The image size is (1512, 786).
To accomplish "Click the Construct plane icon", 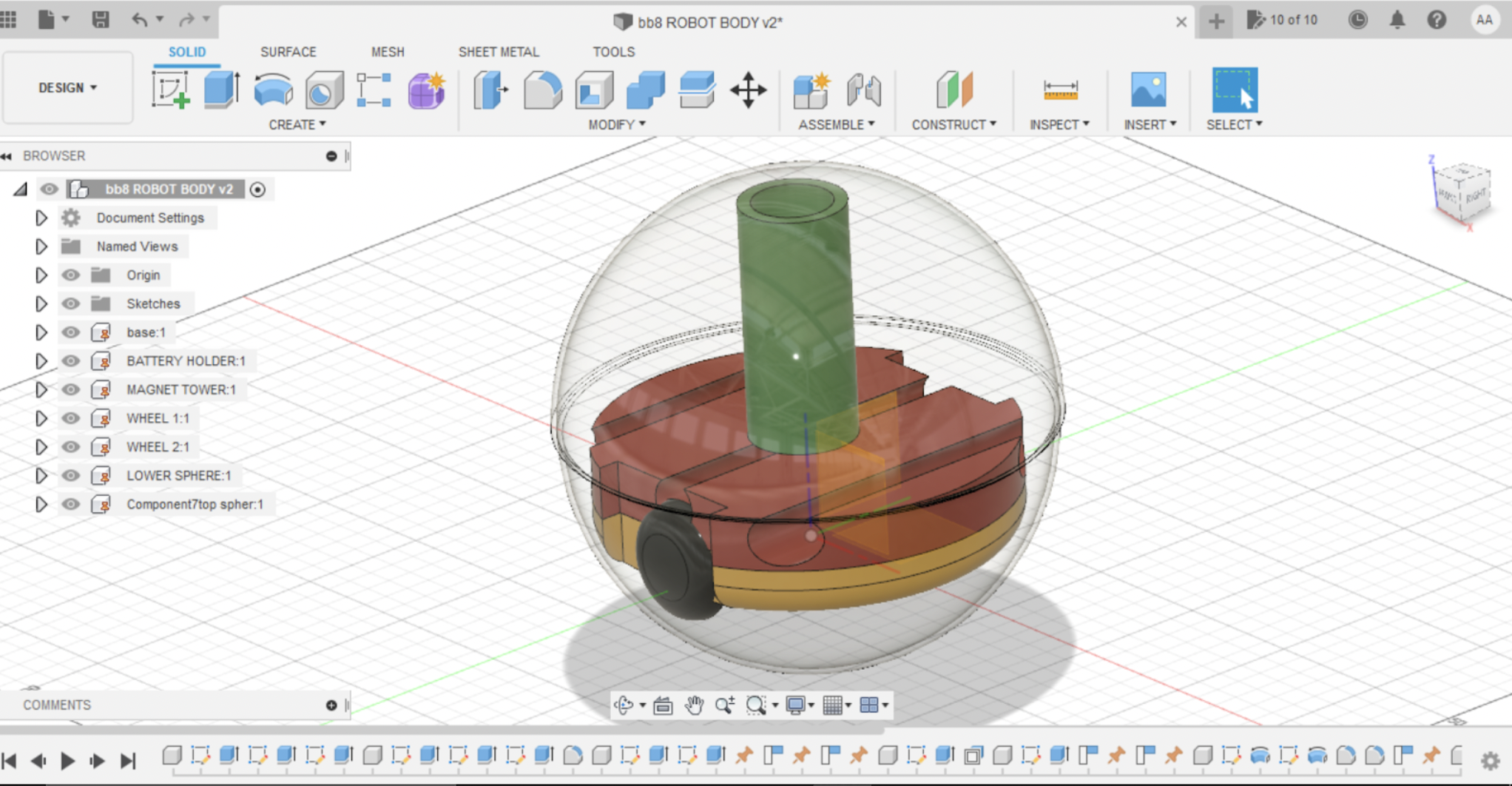I will [954, 90].
